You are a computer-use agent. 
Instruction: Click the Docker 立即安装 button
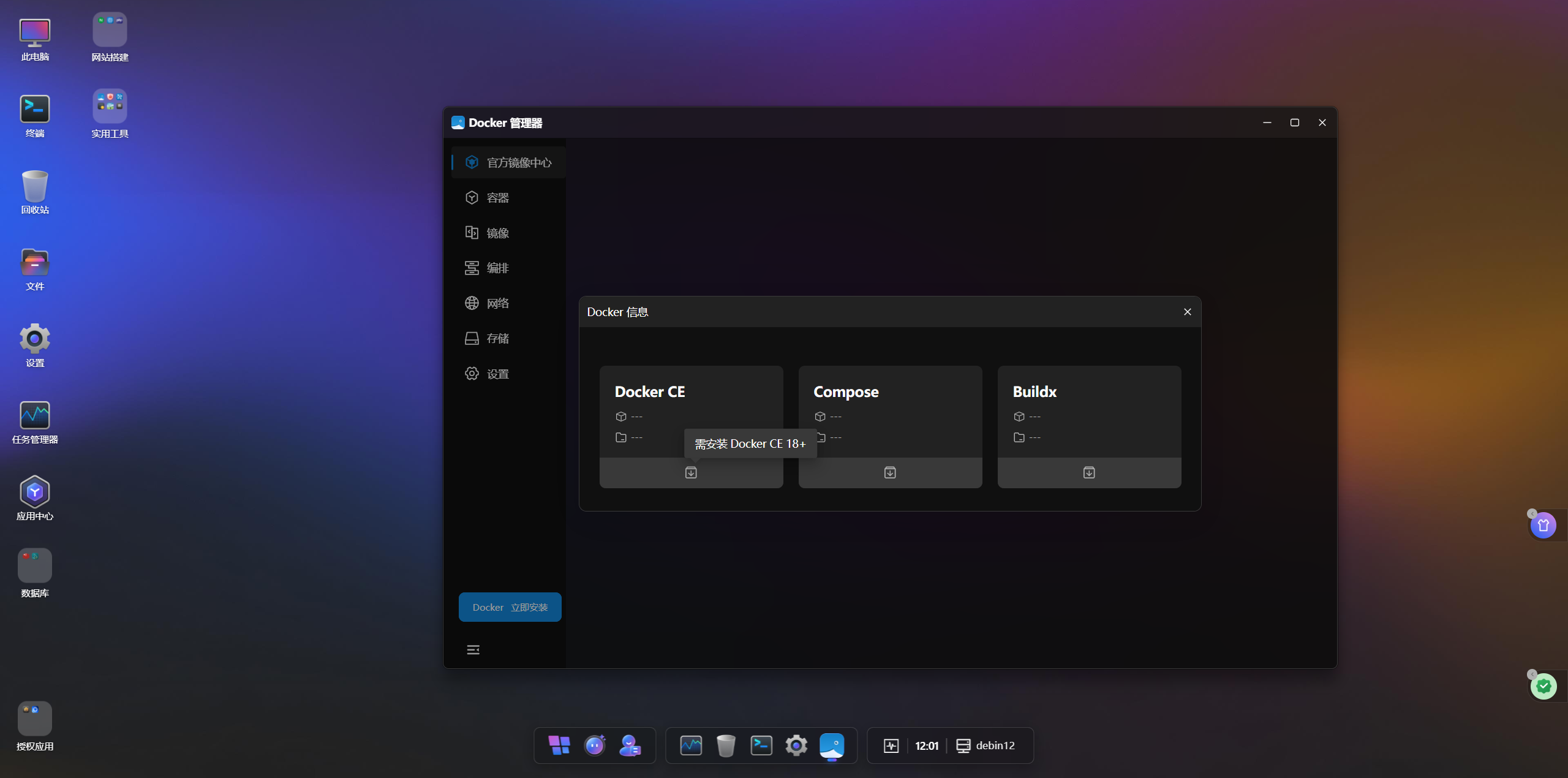coord(510,607)
